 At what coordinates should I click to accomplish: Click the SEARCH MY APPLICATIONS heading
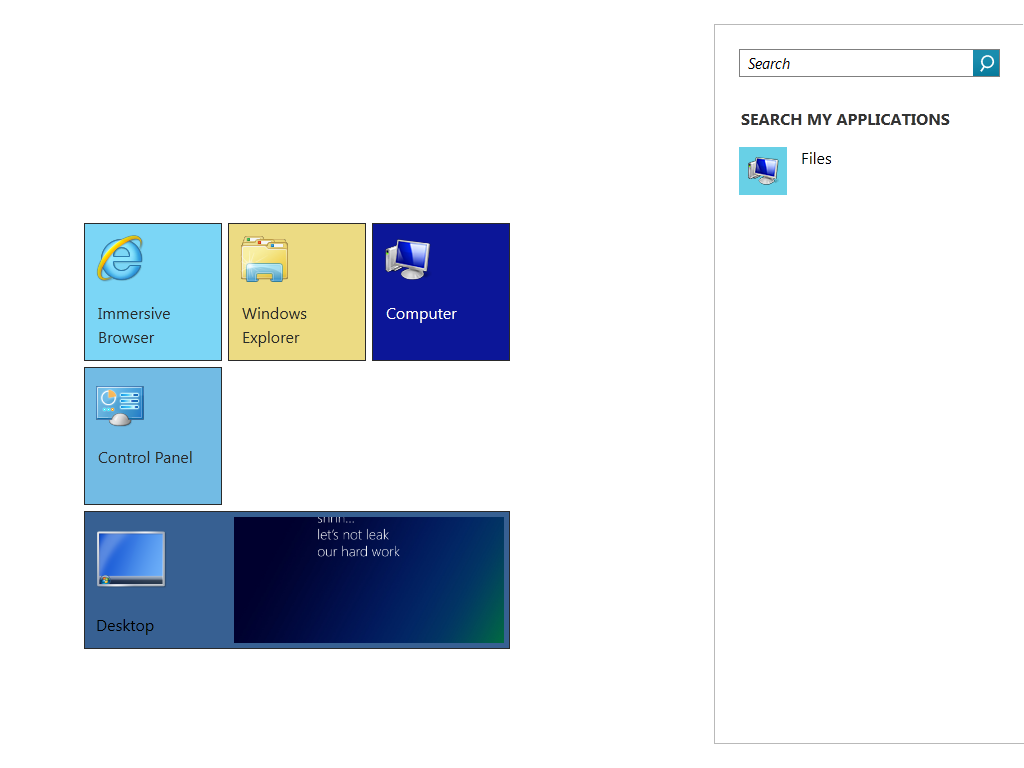pos(845,120)
